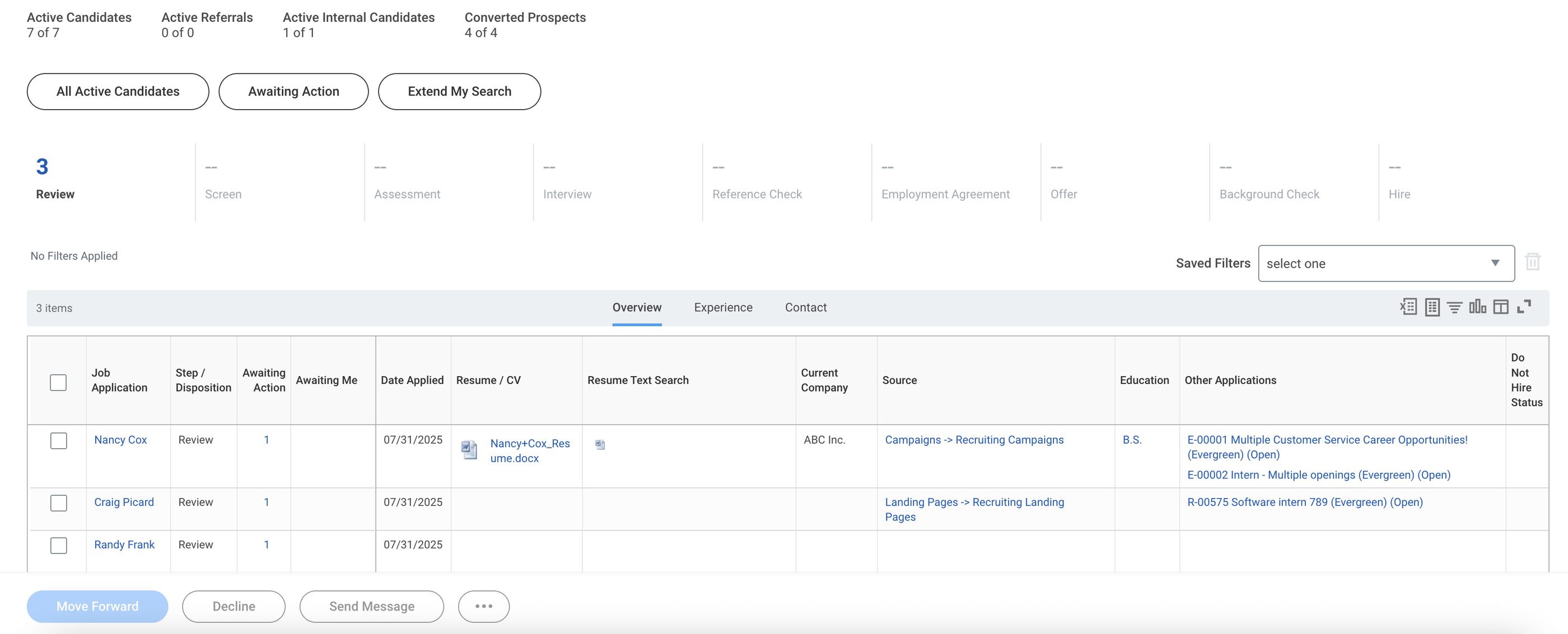Click Randy Frank's 07/31/2025 date applied

pos(413,544)
